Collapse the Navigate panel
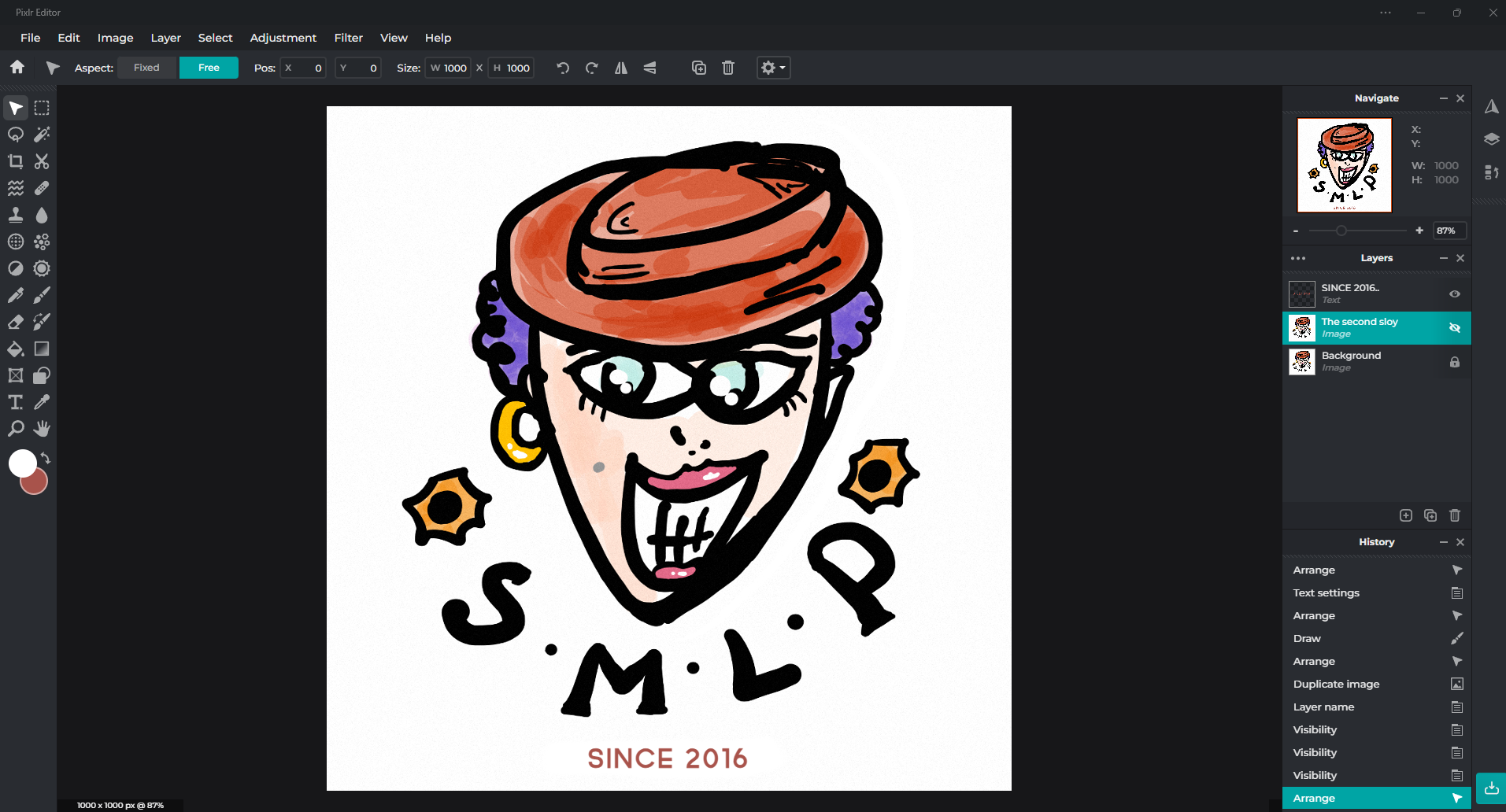 click(1444, 98)
